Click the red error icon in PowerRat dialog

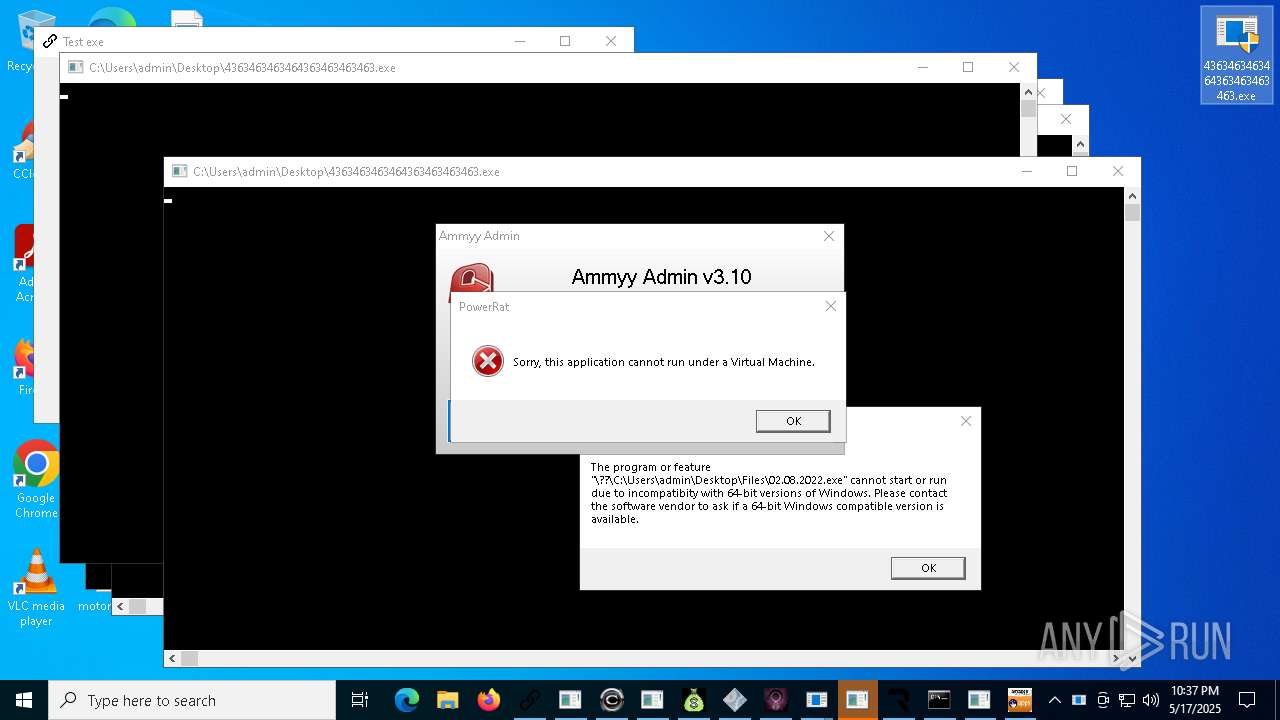tap(488, 361)
